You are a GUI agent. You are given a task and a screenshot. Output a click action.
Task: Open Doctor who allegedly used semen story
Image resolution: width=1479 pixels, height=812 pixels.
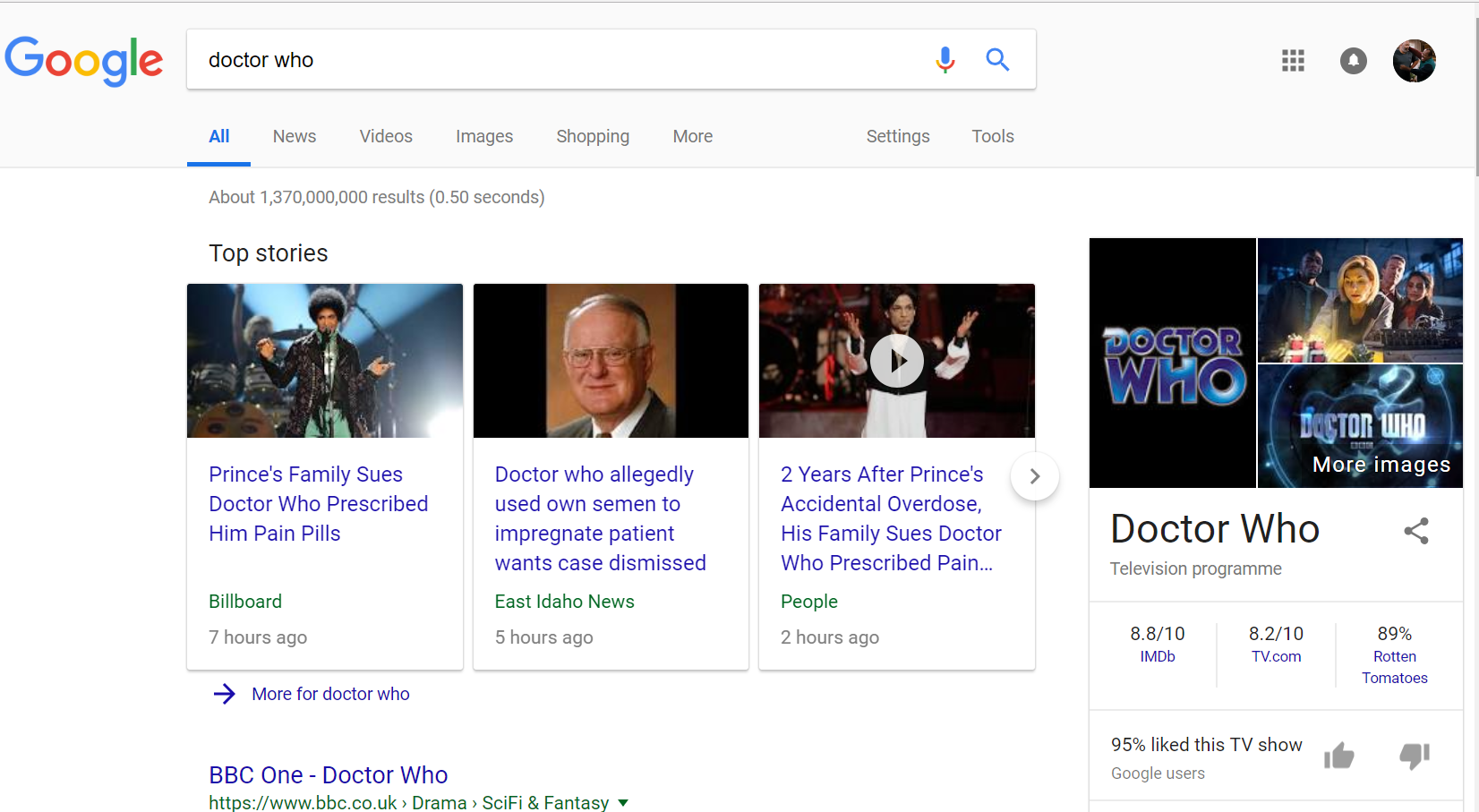click(601, 518)
